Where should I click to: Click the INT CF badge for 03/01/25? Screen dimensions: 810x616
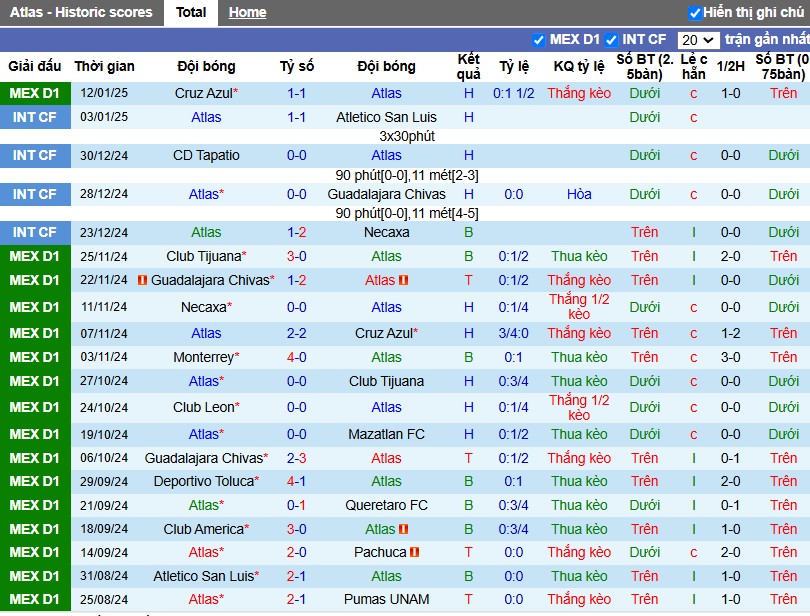point(35,117)
